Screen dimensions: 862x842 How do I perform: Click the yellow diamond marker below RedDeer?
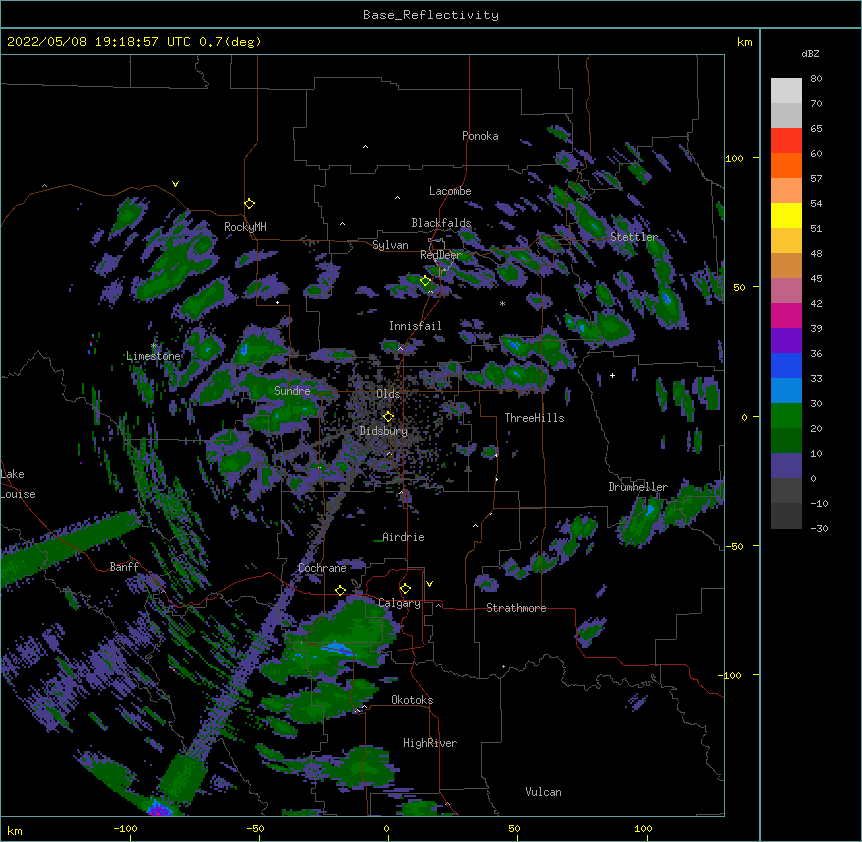point(426,281)
